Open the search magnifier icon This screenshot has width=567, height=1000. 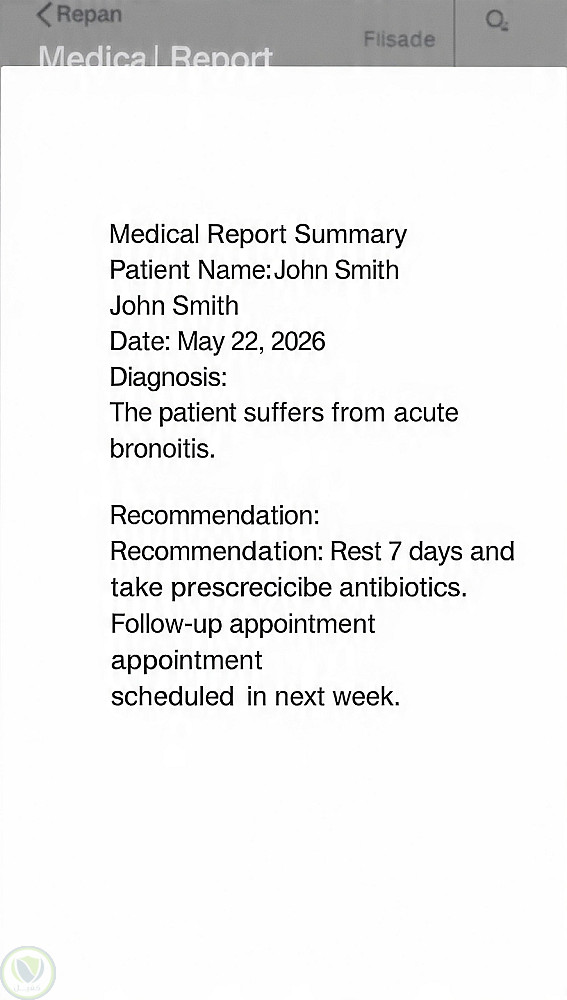coord(496,20)
